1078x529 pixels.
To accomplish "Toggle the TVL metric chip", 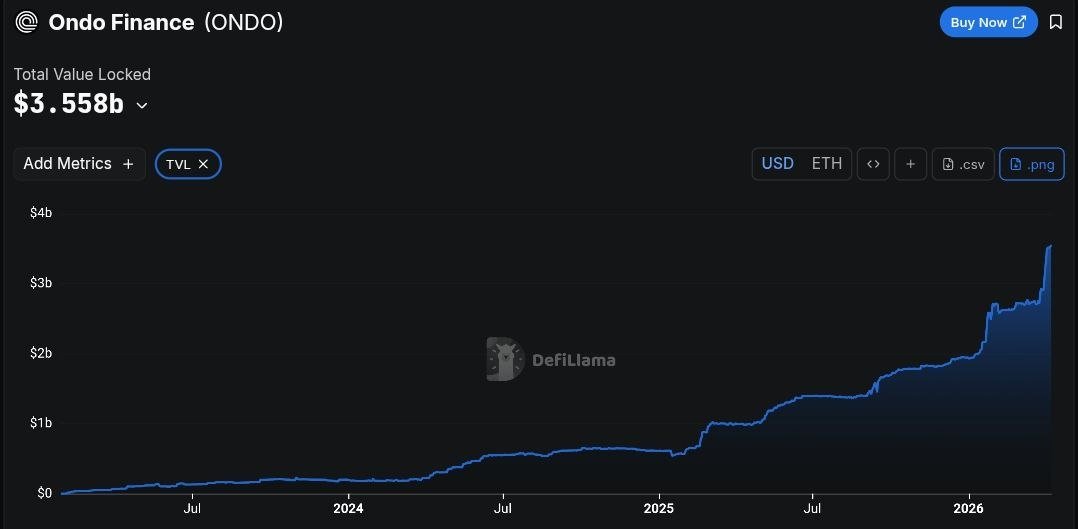I will click(178, 164).
